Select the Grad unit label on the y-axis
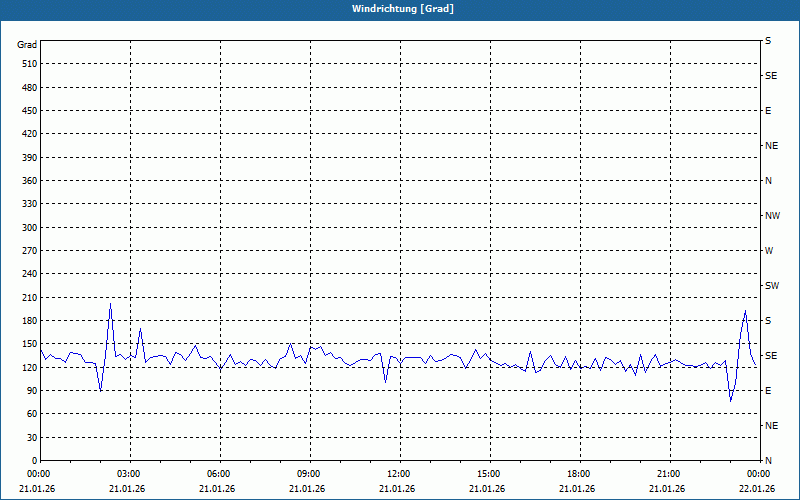The width and height of the screenshot is (800, 500). coord(27,45)
